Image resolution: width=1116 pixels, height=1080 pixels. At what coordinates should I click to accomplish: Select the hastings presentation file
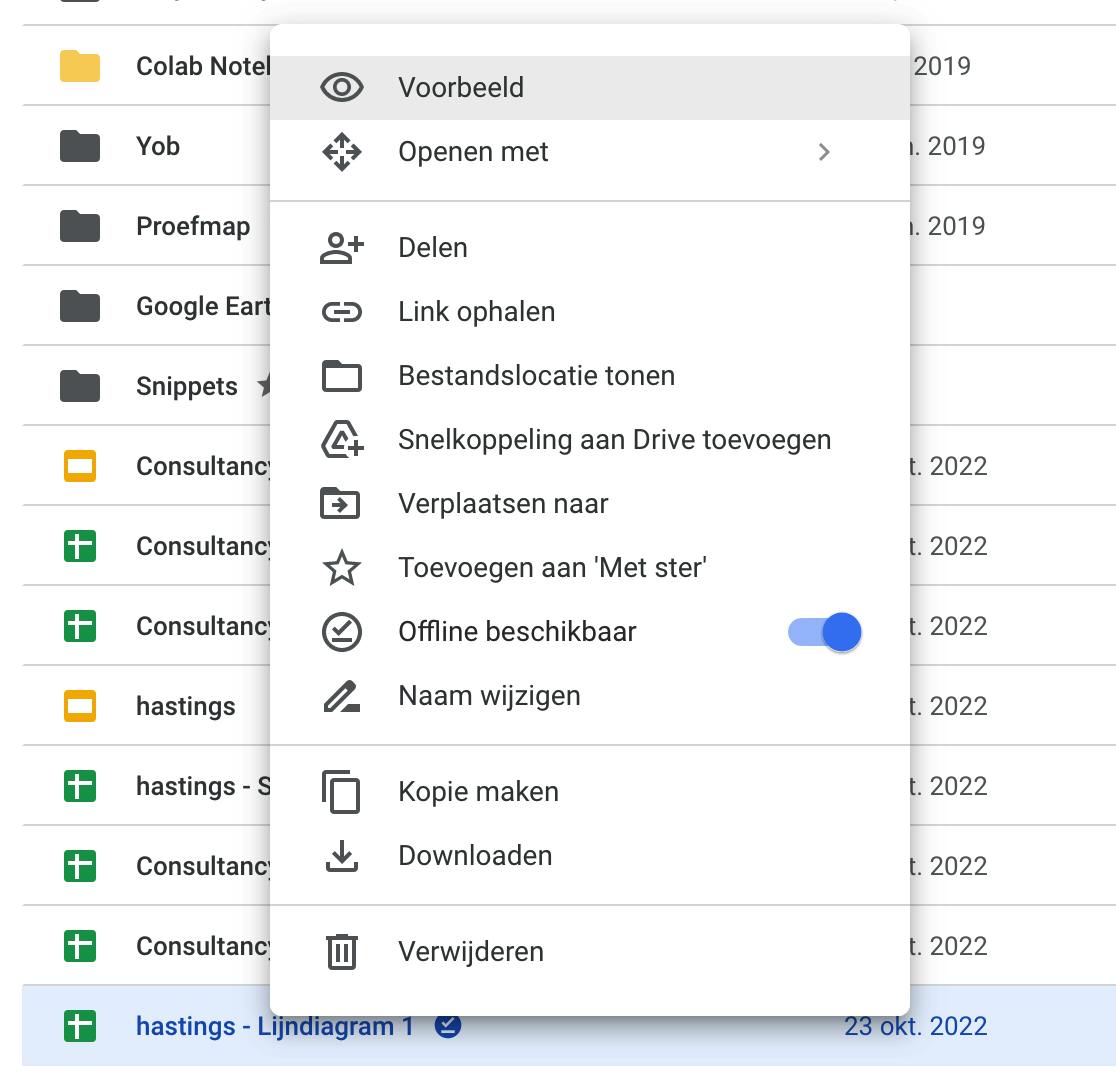point(186,706)
